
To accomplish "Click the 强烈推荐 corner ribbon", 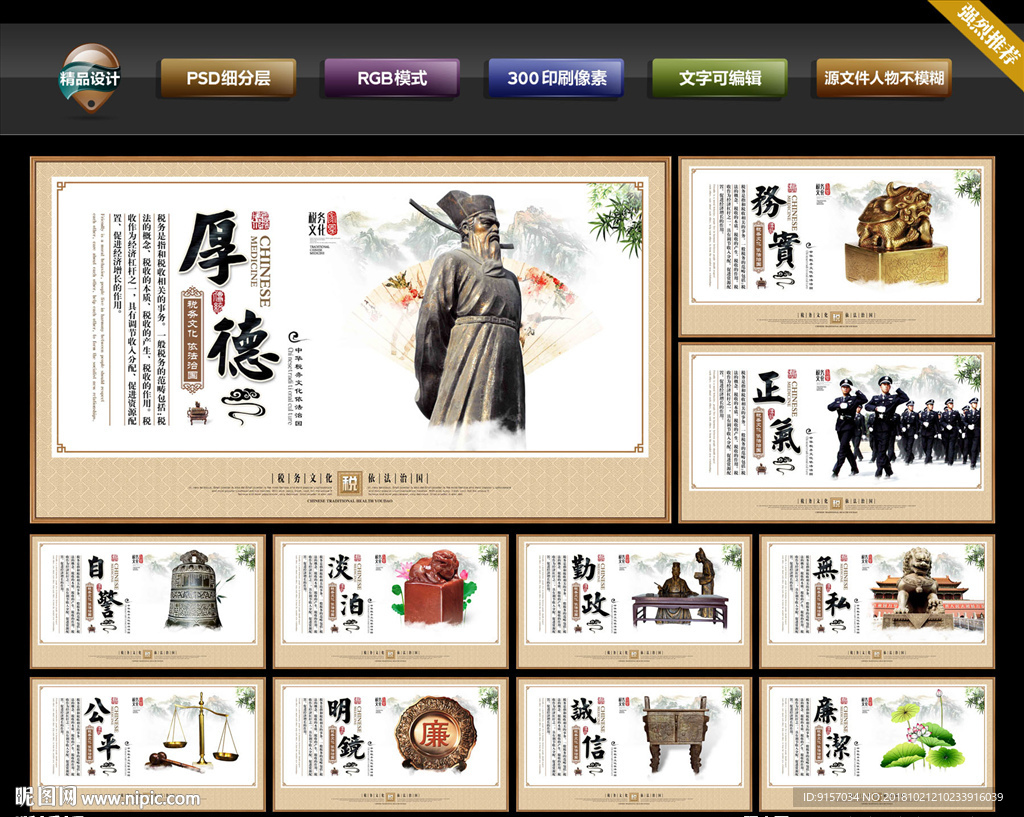I will [x=986, y=33].
